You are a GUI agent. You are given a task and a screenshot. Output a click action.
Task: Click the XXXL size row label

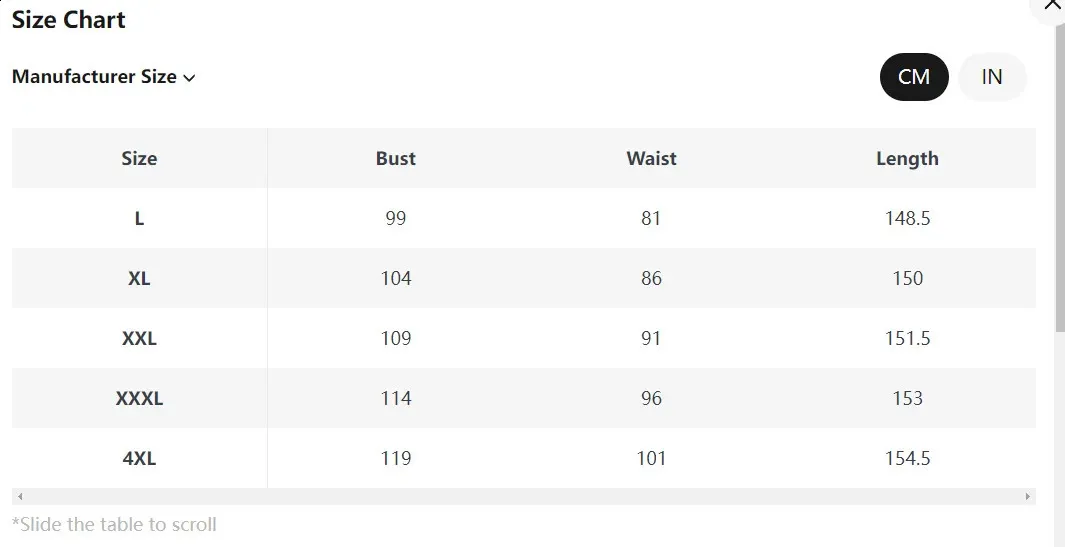pyautogui.click(x=139, y=398)
